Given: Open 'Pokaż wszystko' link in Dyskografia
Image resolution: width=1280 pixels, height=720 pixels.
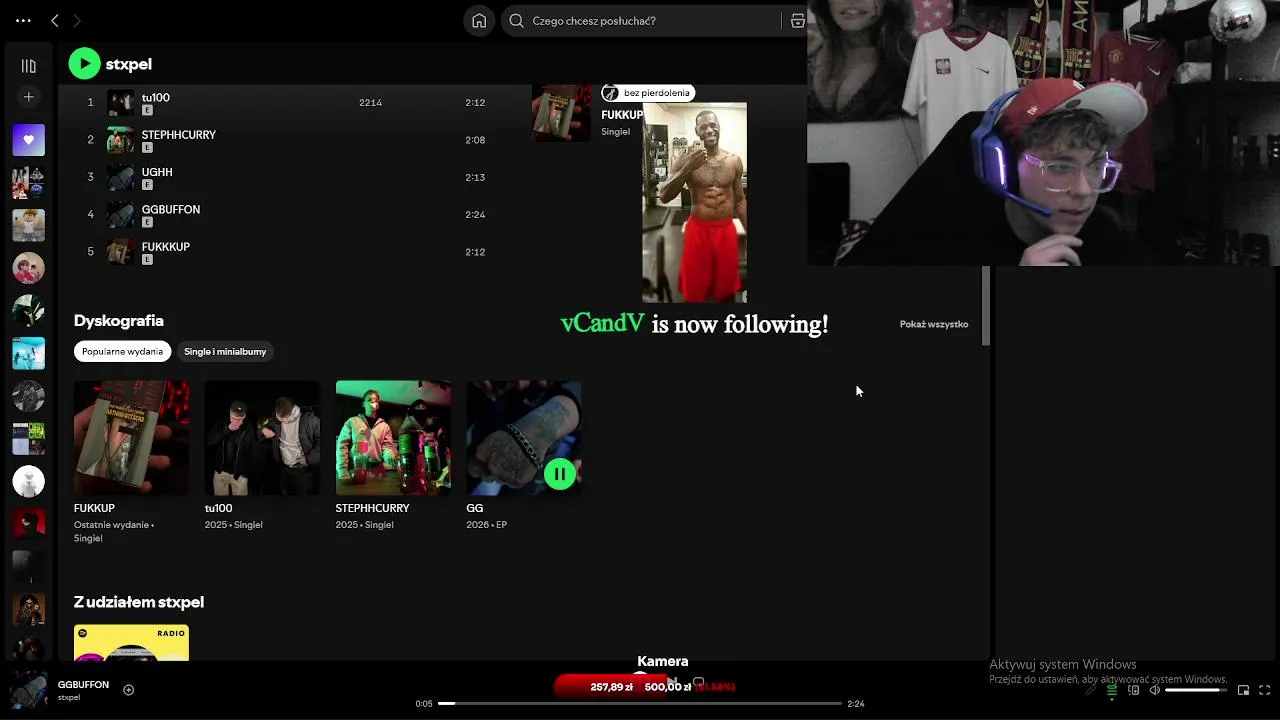Looking at the screenshot, I should pyautogui.click(x=933, y=324).
